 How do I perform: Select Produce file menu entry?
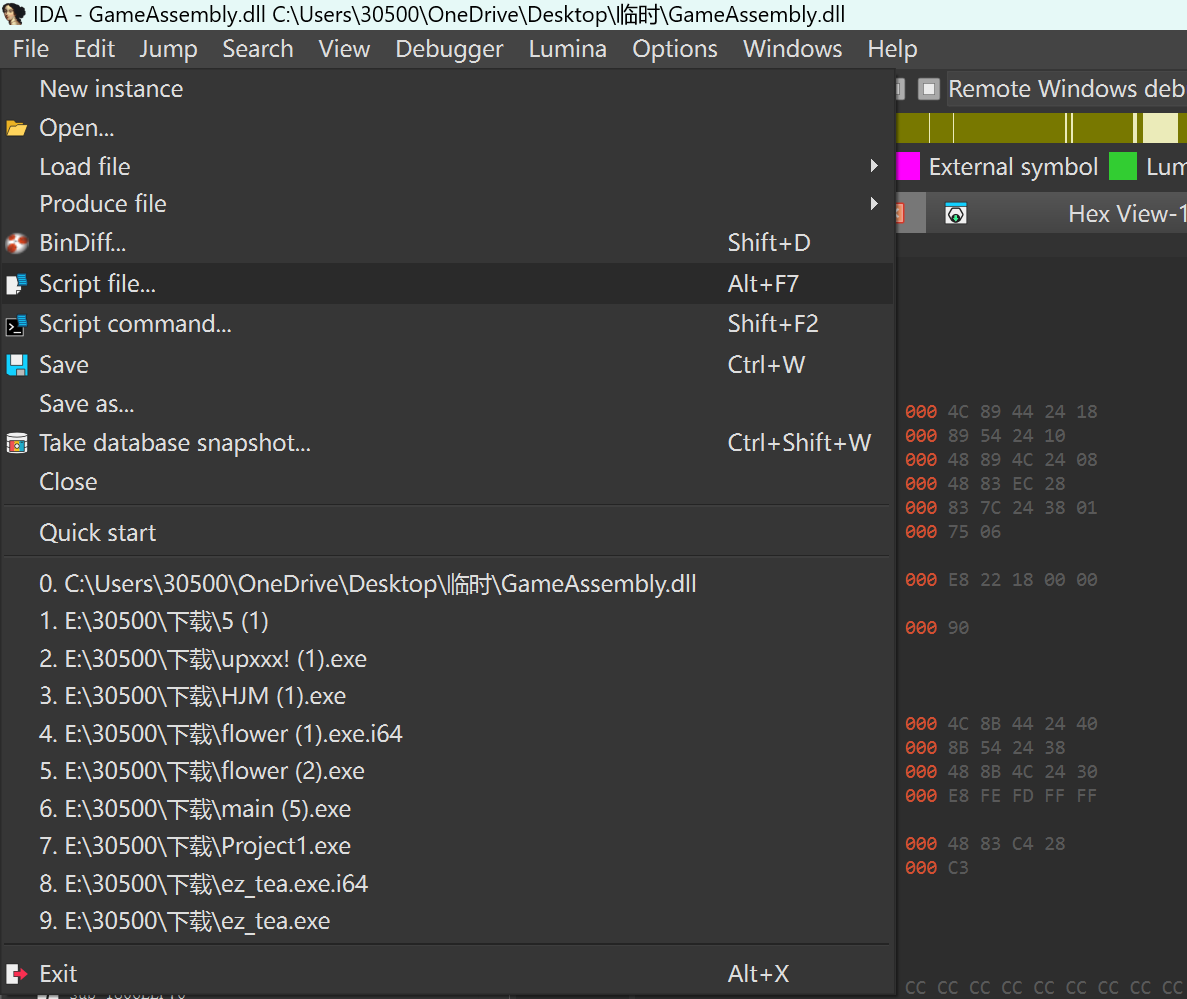point(447,204)
